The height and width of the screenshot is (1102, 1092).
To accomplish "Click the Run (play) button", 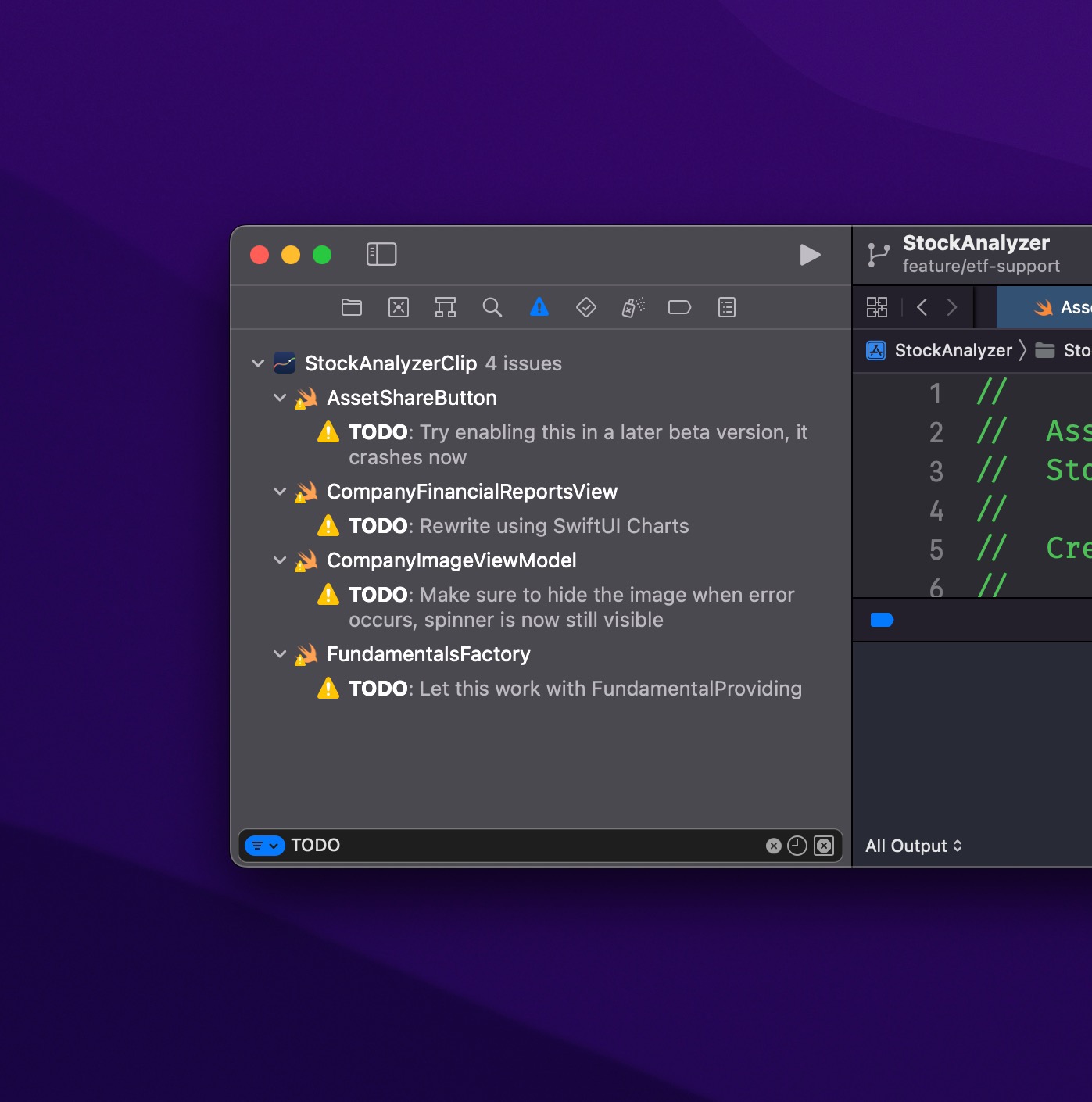I will click(x=810, y=255).
